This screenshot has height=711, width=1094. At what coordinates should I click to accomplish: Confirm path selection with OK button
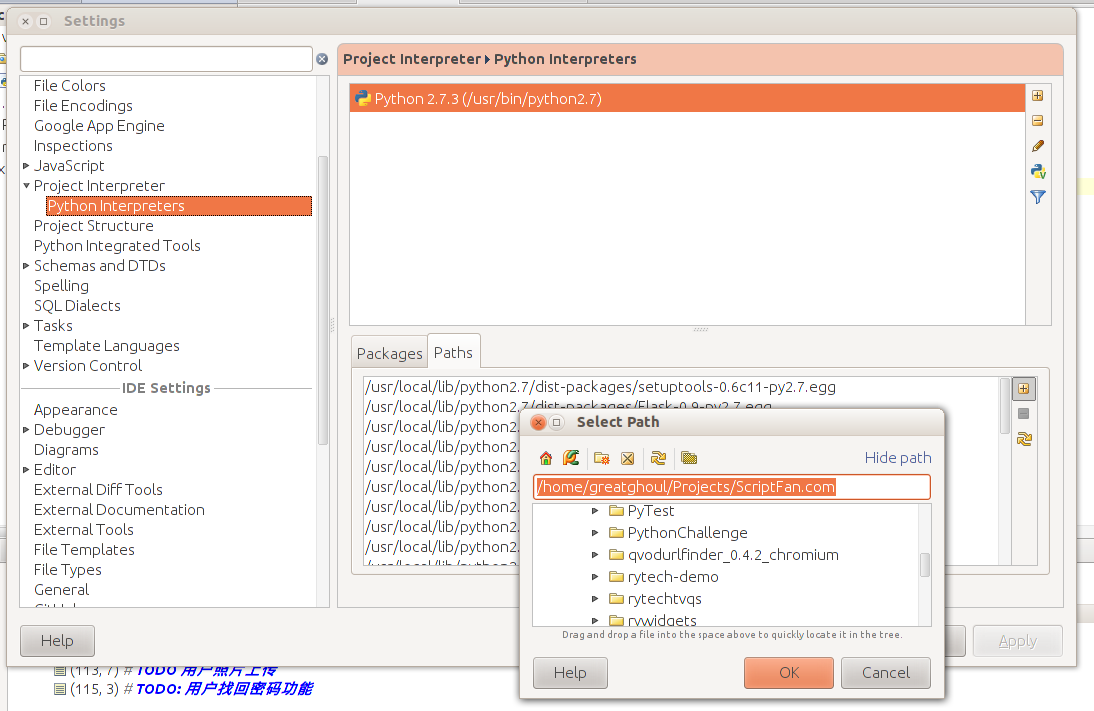point(788,673)
